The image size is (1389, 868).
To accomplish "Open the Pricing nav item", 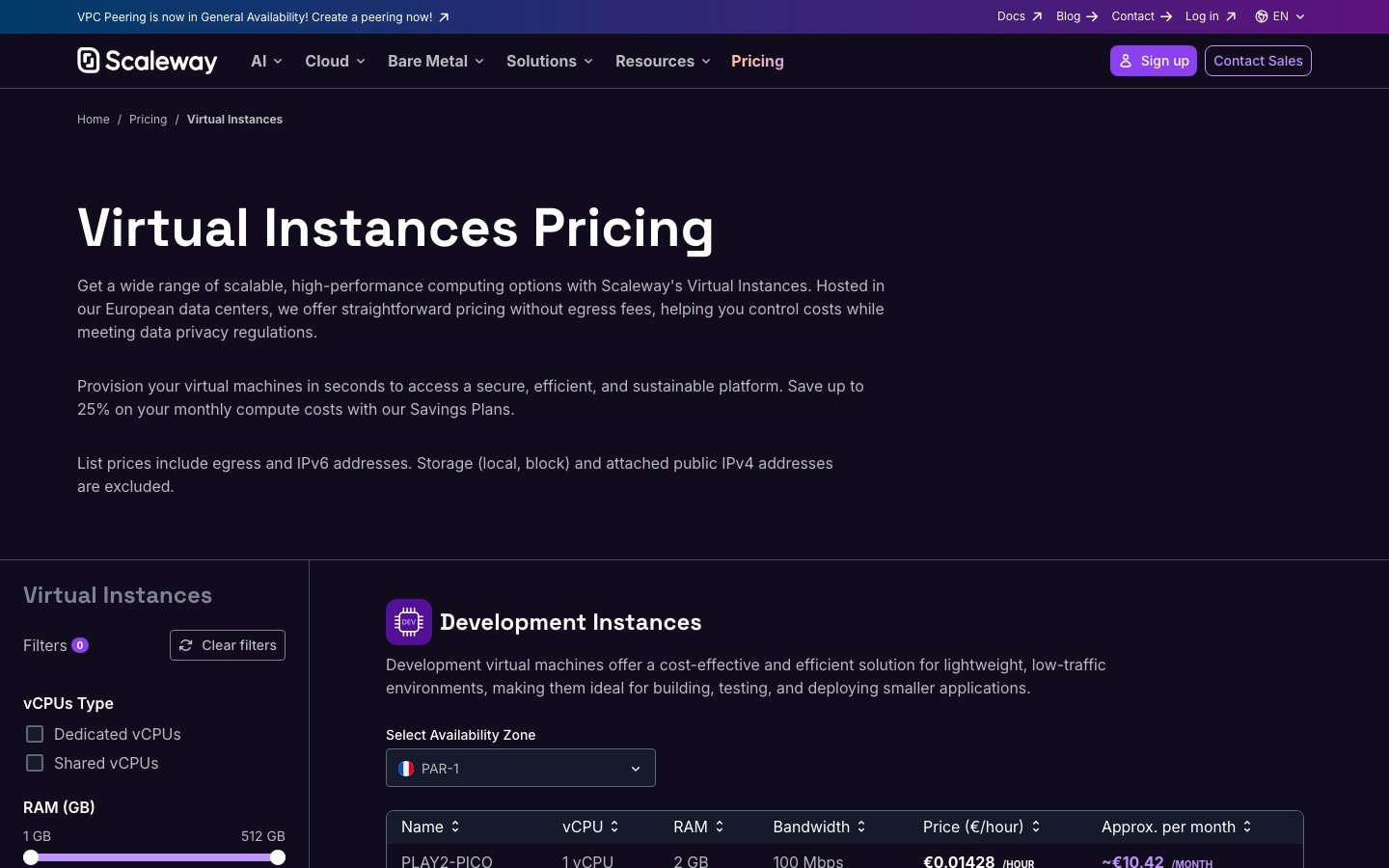I will (757, 61).
